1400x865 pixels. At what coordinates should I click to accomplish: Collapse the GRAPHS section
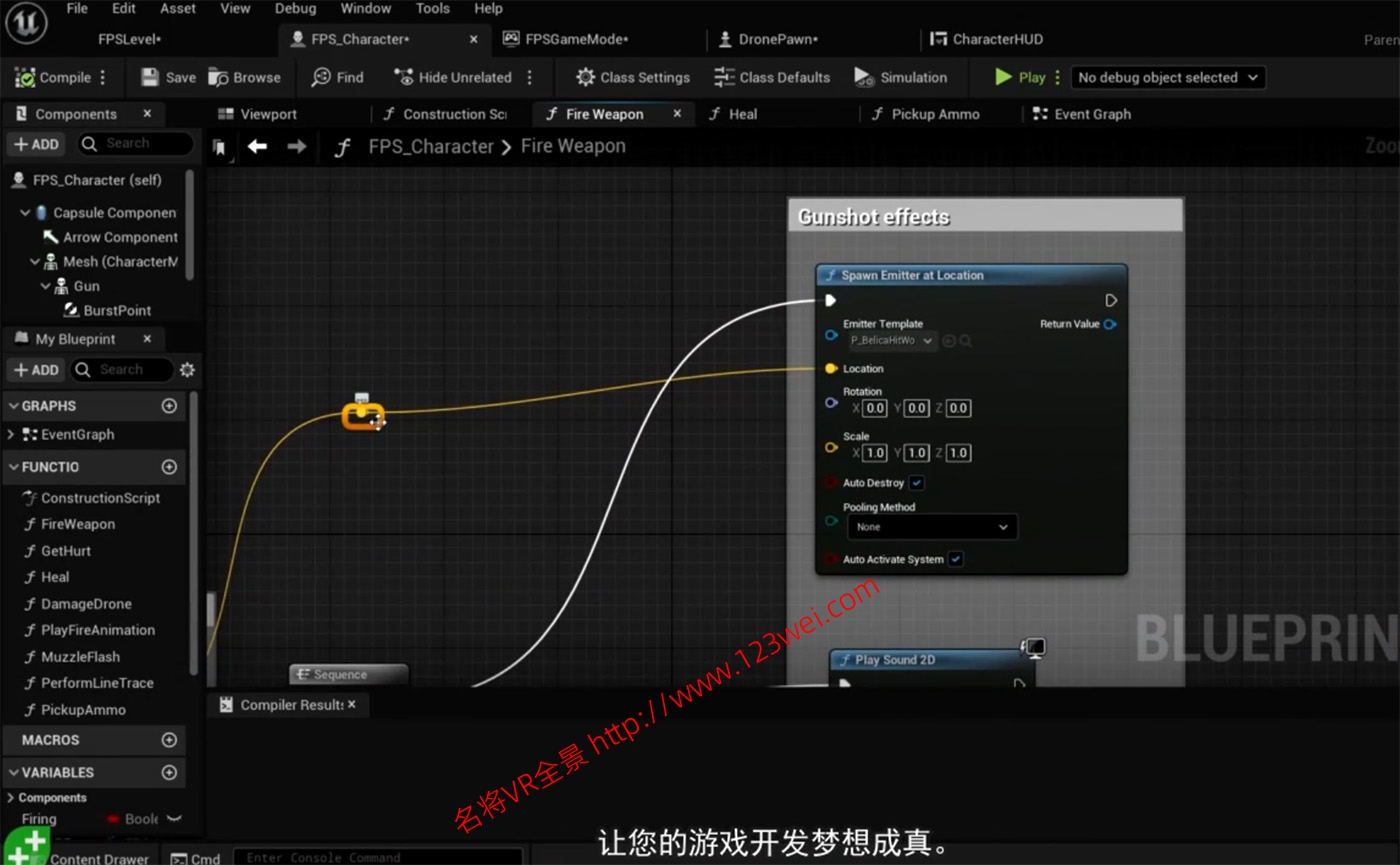point(12,406)
